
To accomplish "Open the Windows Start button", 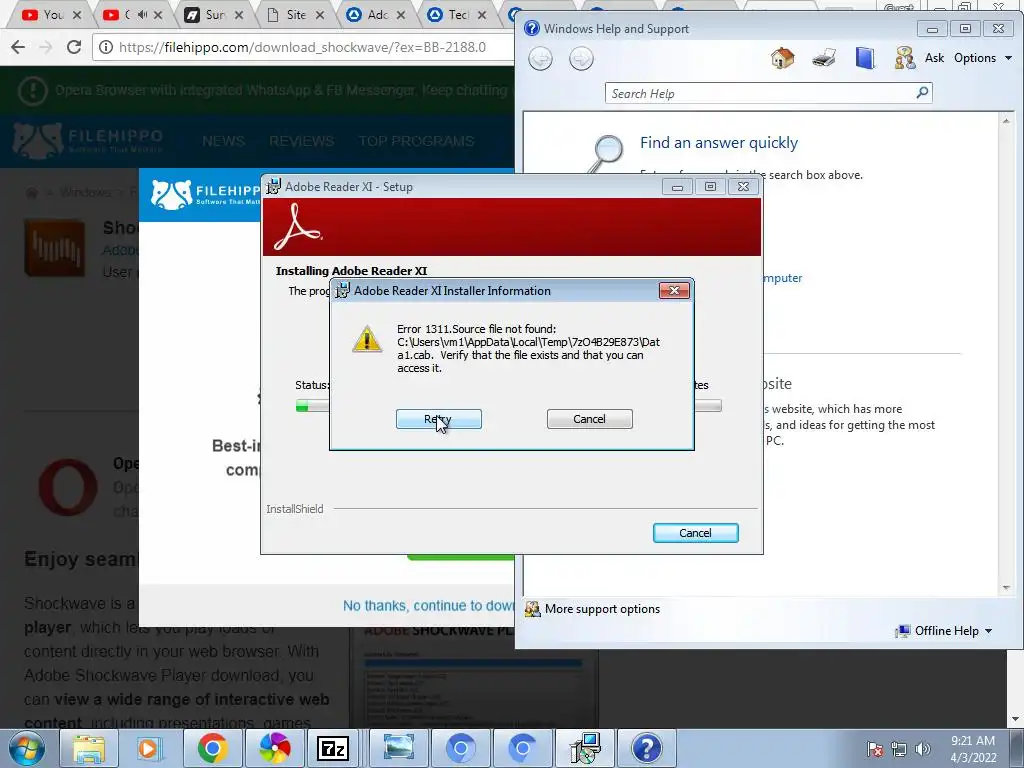I will (x=27, y=748).
